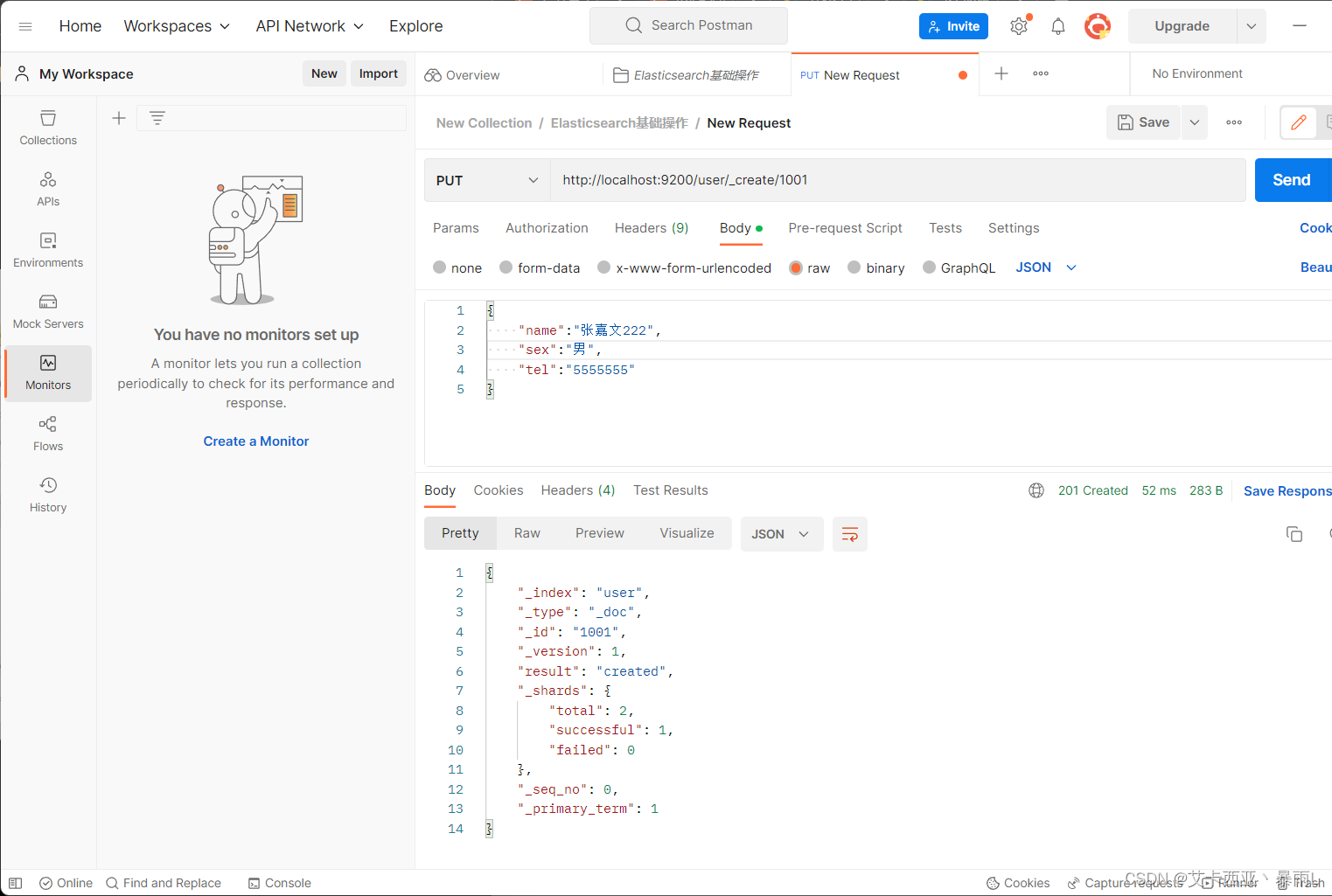This screenshot has height=896, width=1332.
Task: Switch to the Params tab
Action: pyautogui.click(x=456, y=228)
